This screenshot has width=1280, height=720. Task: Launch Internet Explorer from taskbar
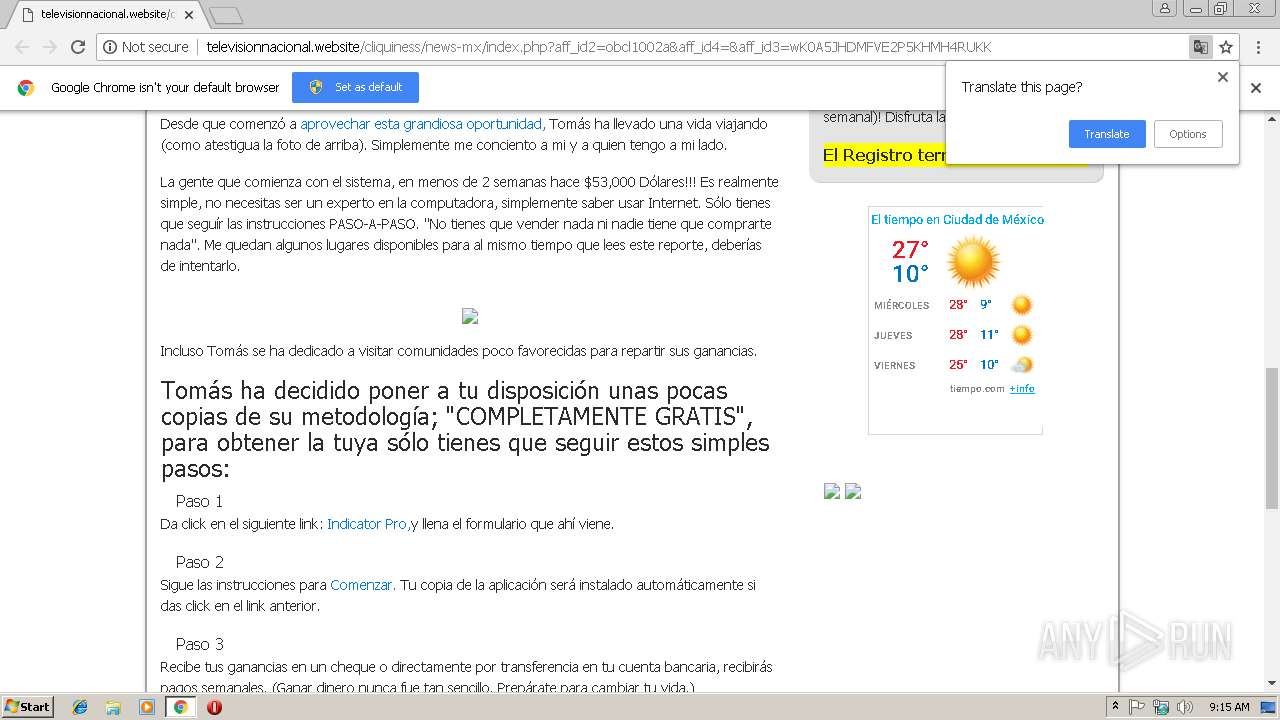[x=80, y=707]
